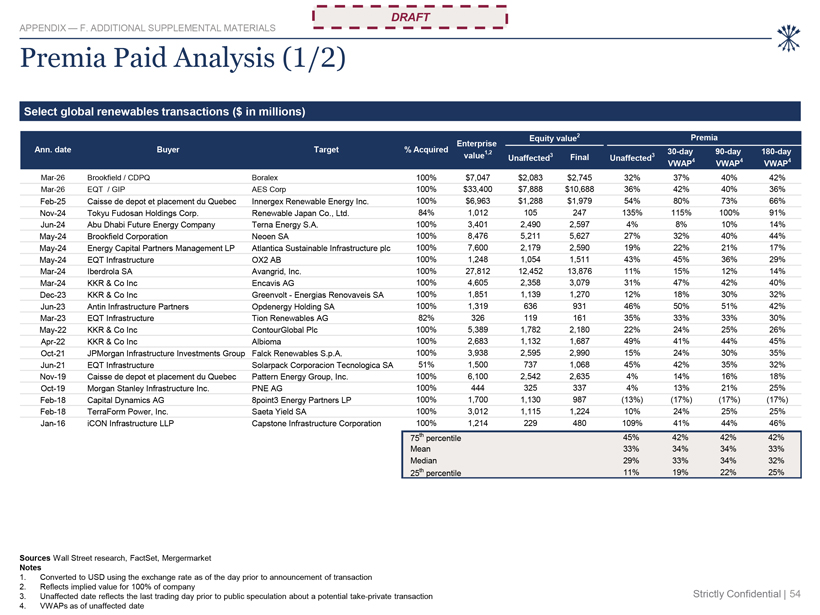Viewport: 820px width, 615px height.
Task: Click the 'Sources' footnote line
Action: click(116, 558)
